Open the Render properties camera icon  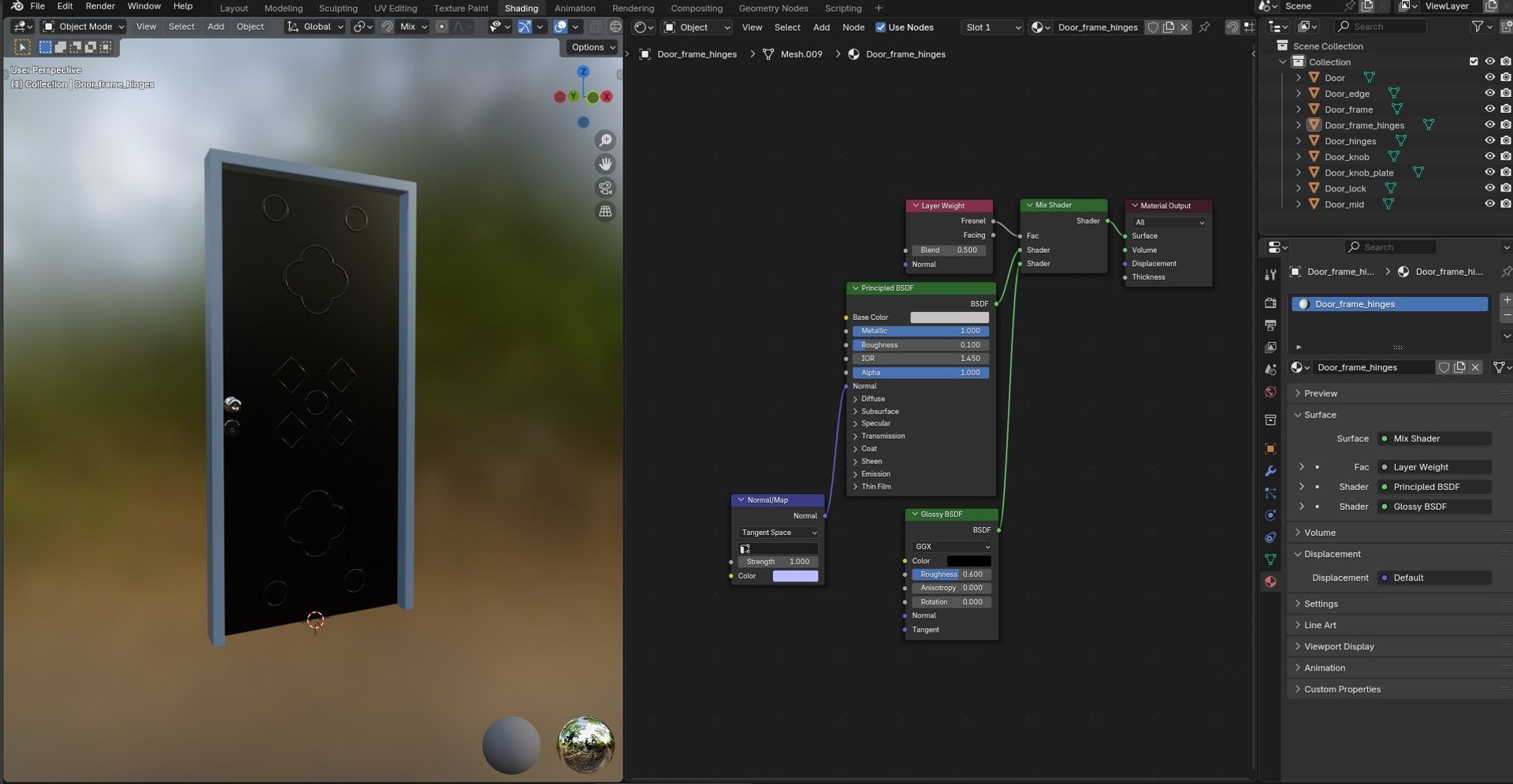tap(1270, 303)
